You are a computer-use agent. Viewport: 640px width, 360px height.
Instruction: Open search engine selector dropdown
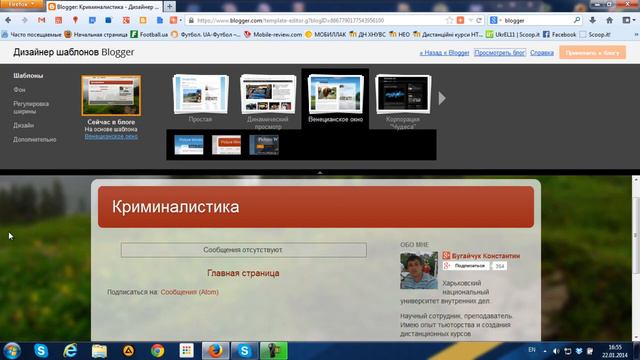(x=496, y=20)
